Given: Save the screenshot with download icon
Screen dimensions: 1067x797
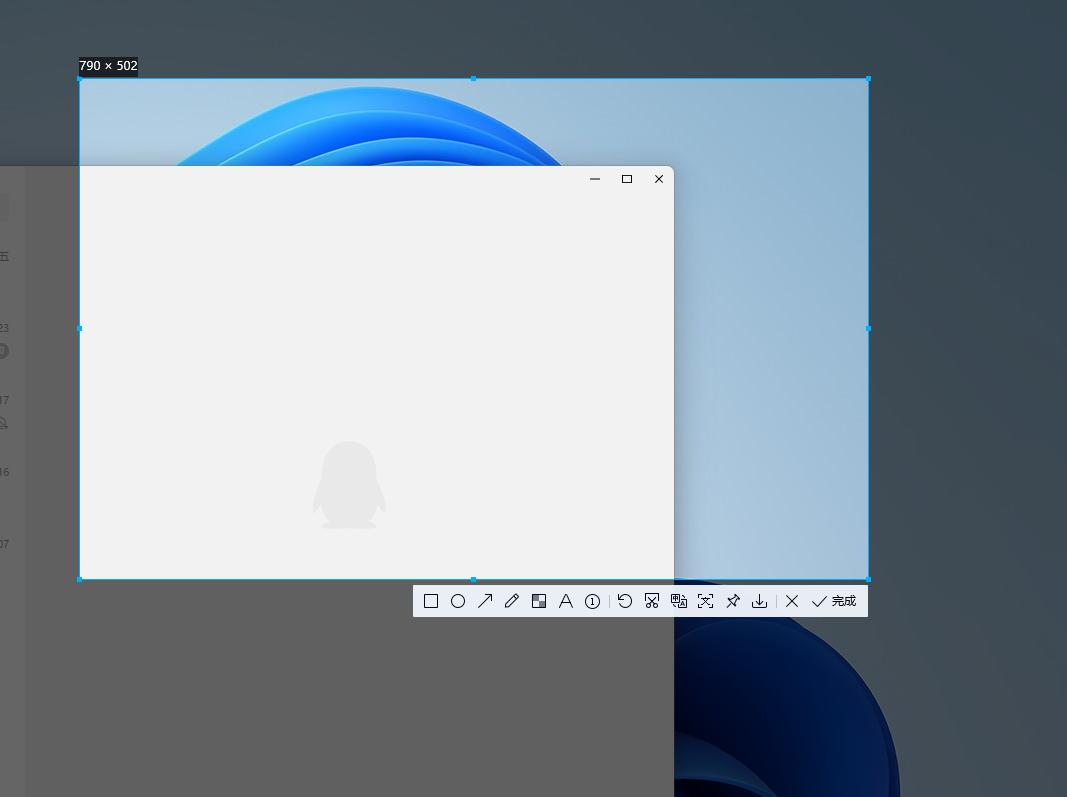Looking at the screenshot, I should click(x=760, y=601).
